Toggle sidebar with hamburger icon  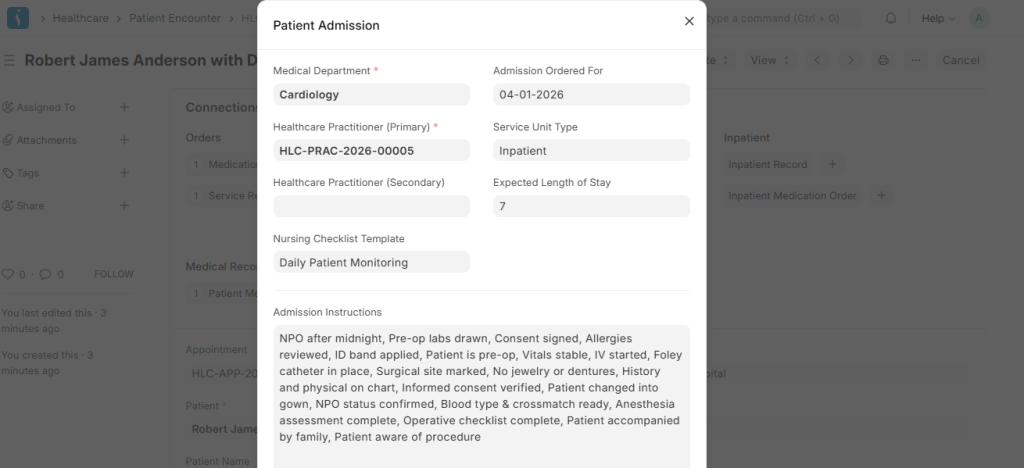point(9,60)
